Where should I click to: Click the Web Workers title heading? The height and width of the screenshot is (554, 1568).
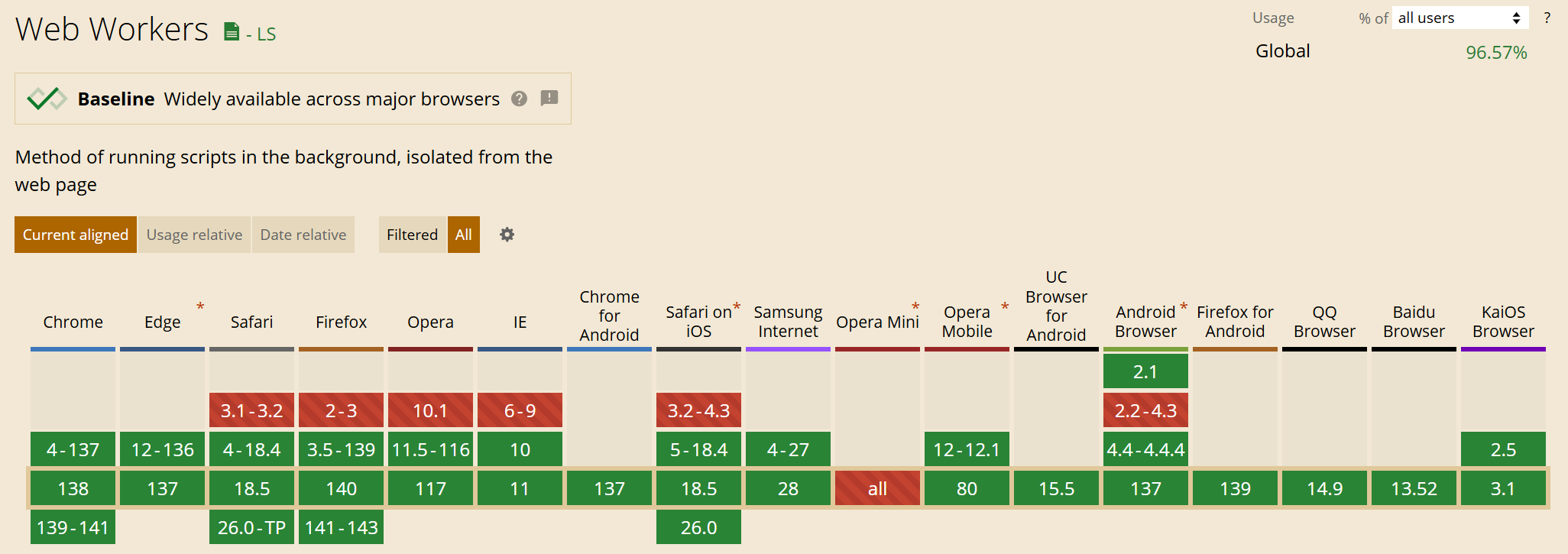pos(112,30)
